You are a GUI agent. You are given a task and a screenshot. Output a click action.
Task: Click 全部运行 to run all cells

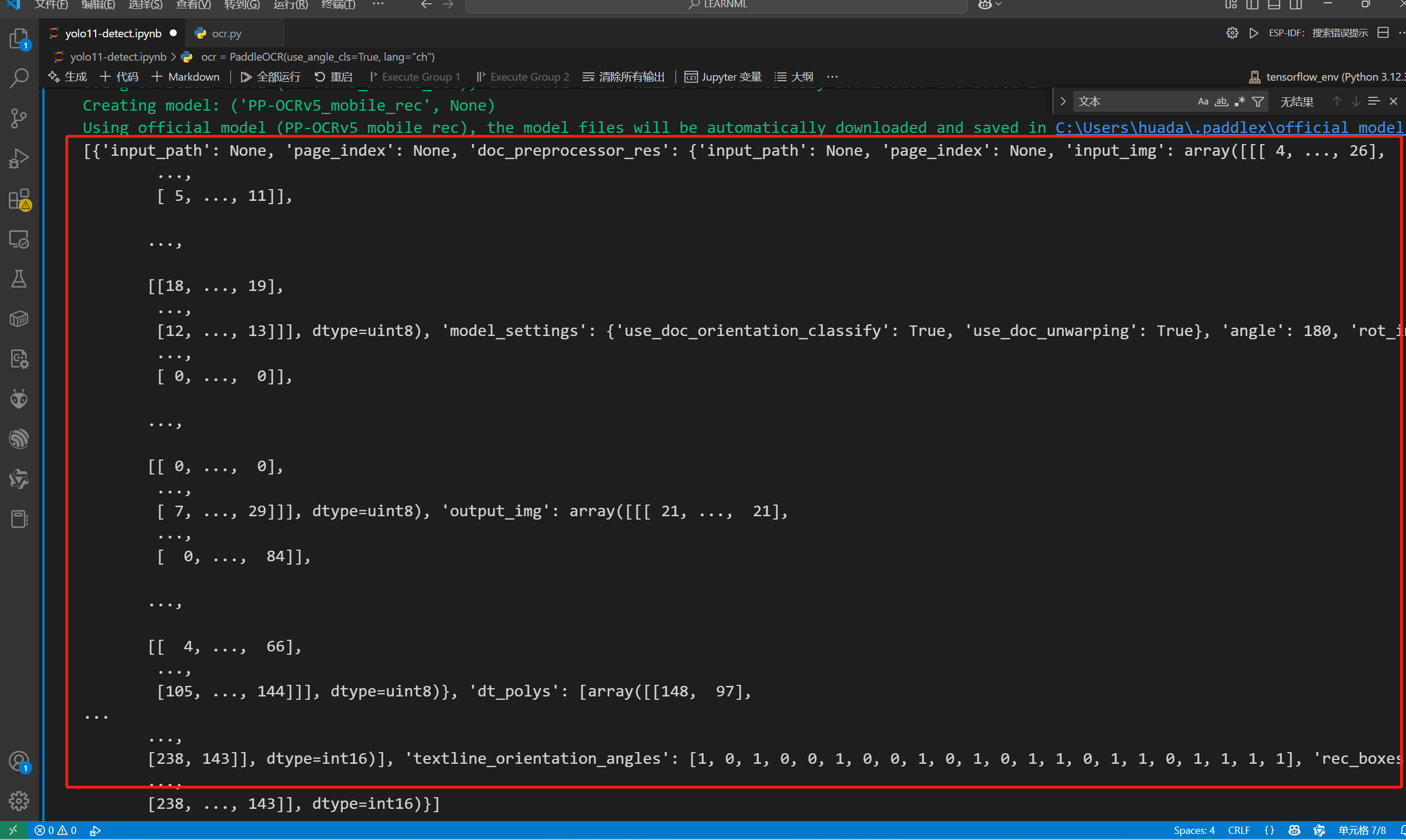(x=270, y=77)
